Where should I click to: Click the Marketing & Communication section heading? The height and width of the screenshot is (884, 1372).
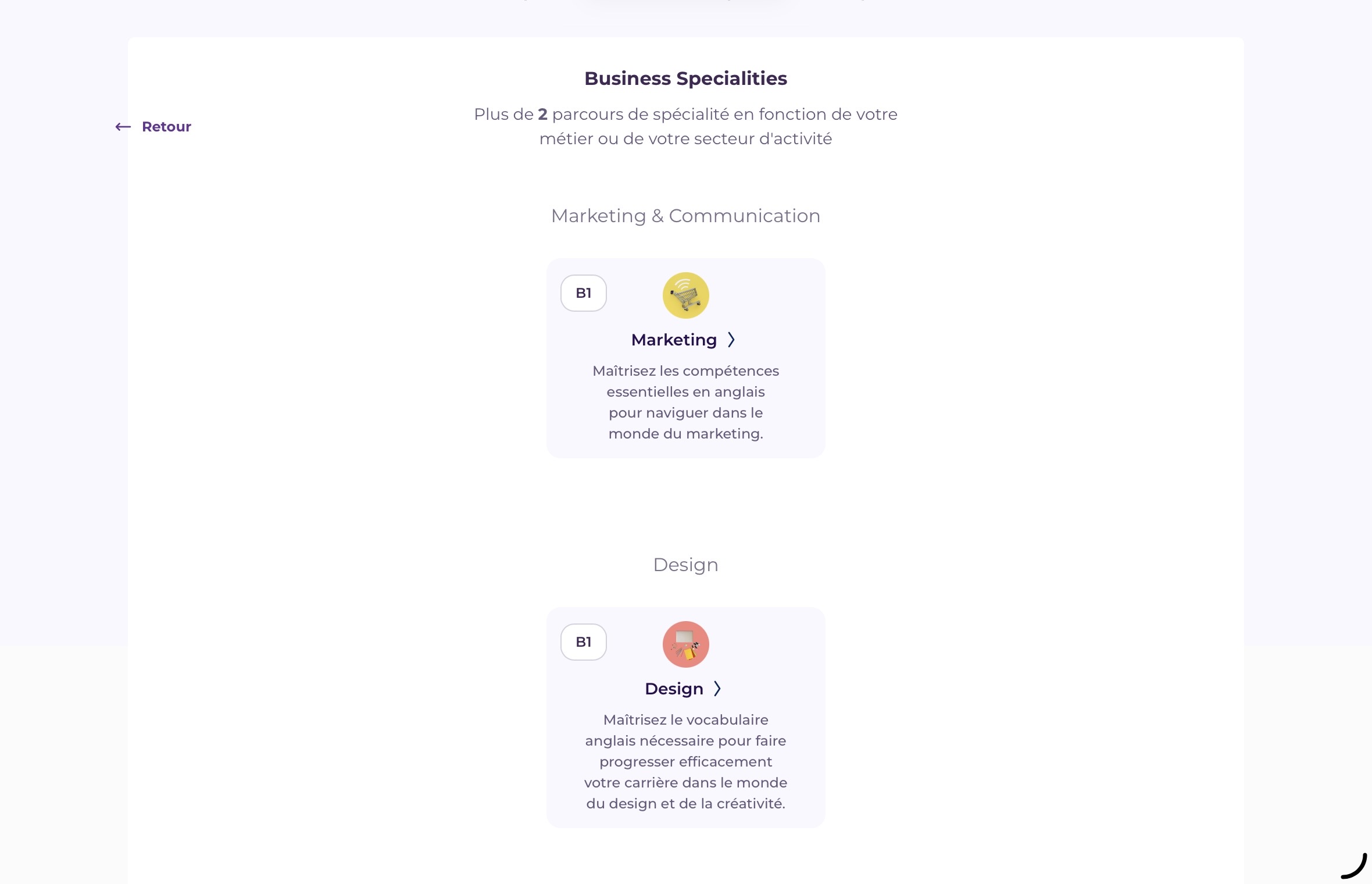tap(685, 216)
